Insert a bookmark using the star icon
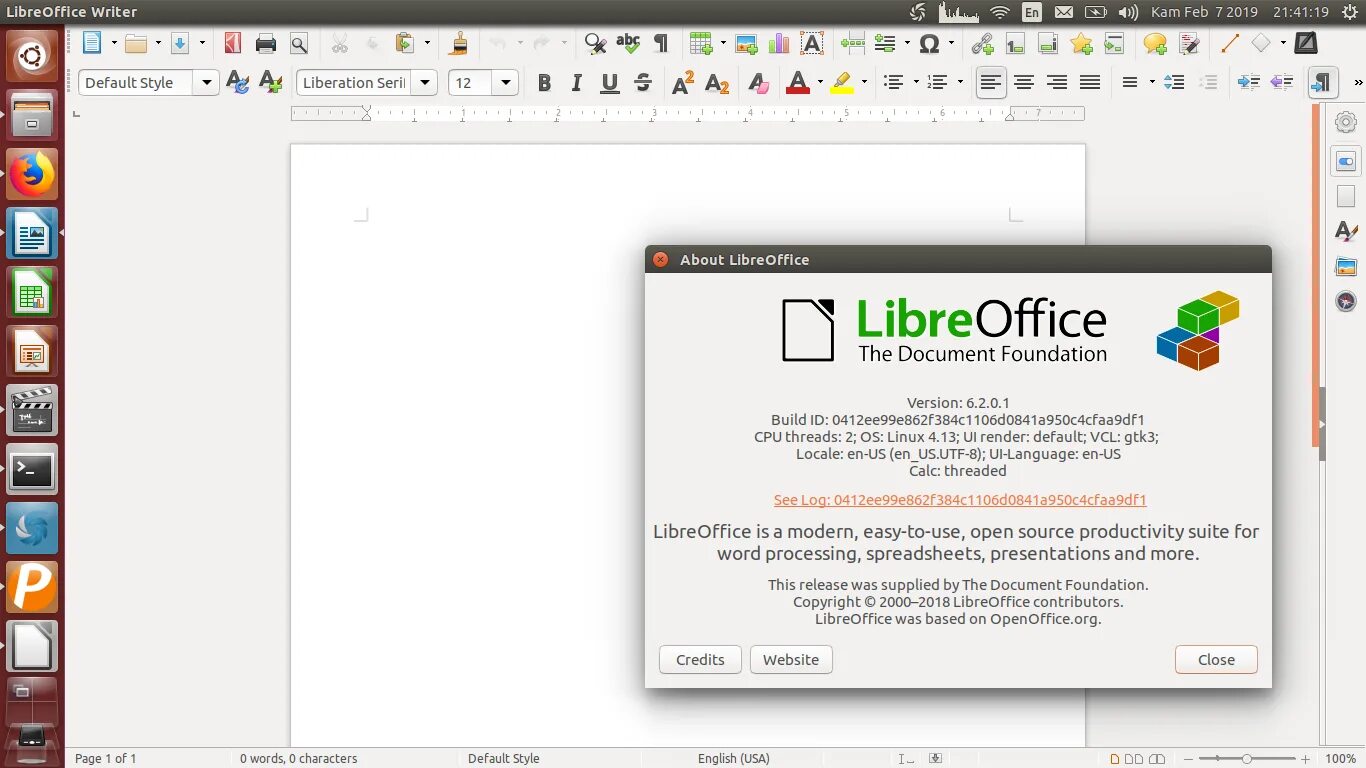Image resolution: width=1366 pixels, height=768 pixels. pyautogui.click(x=1081, y=43)
